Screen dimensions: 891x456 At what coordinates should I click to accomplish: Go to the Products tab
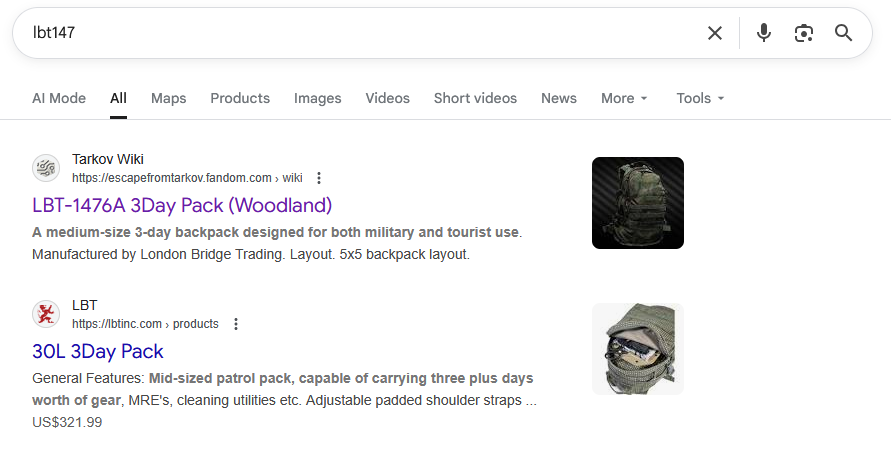240,98
